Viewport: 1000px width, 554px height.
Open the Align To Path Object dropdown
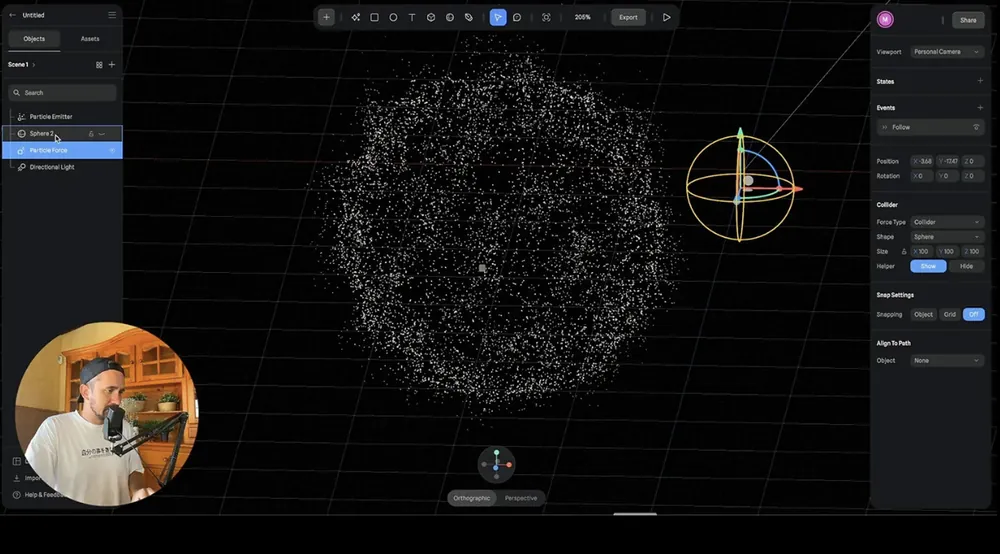point(946,361)
